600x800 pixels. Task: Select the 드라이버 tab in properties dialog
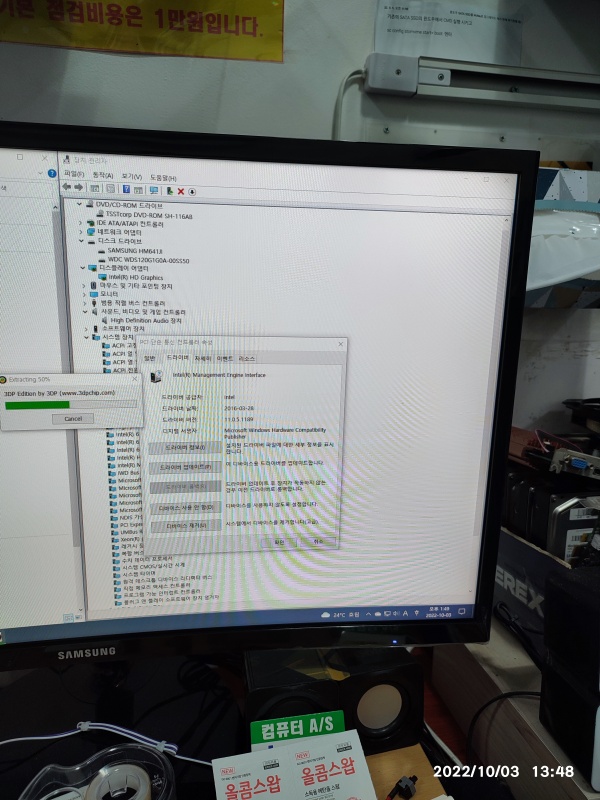[x=178, y=357]
